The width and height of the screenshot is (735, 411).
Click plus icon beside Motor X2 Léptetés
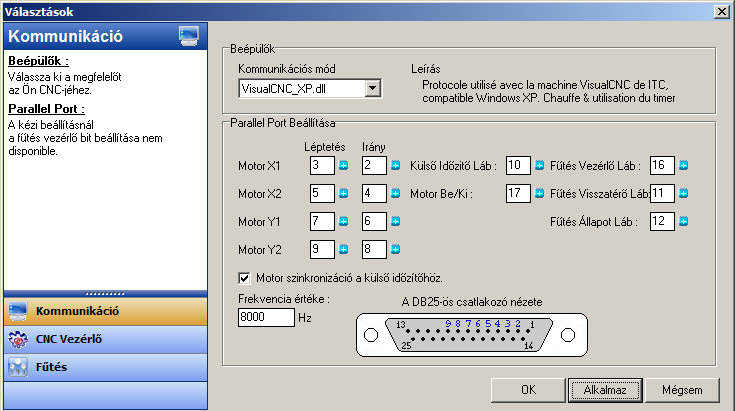coord(344,194)
